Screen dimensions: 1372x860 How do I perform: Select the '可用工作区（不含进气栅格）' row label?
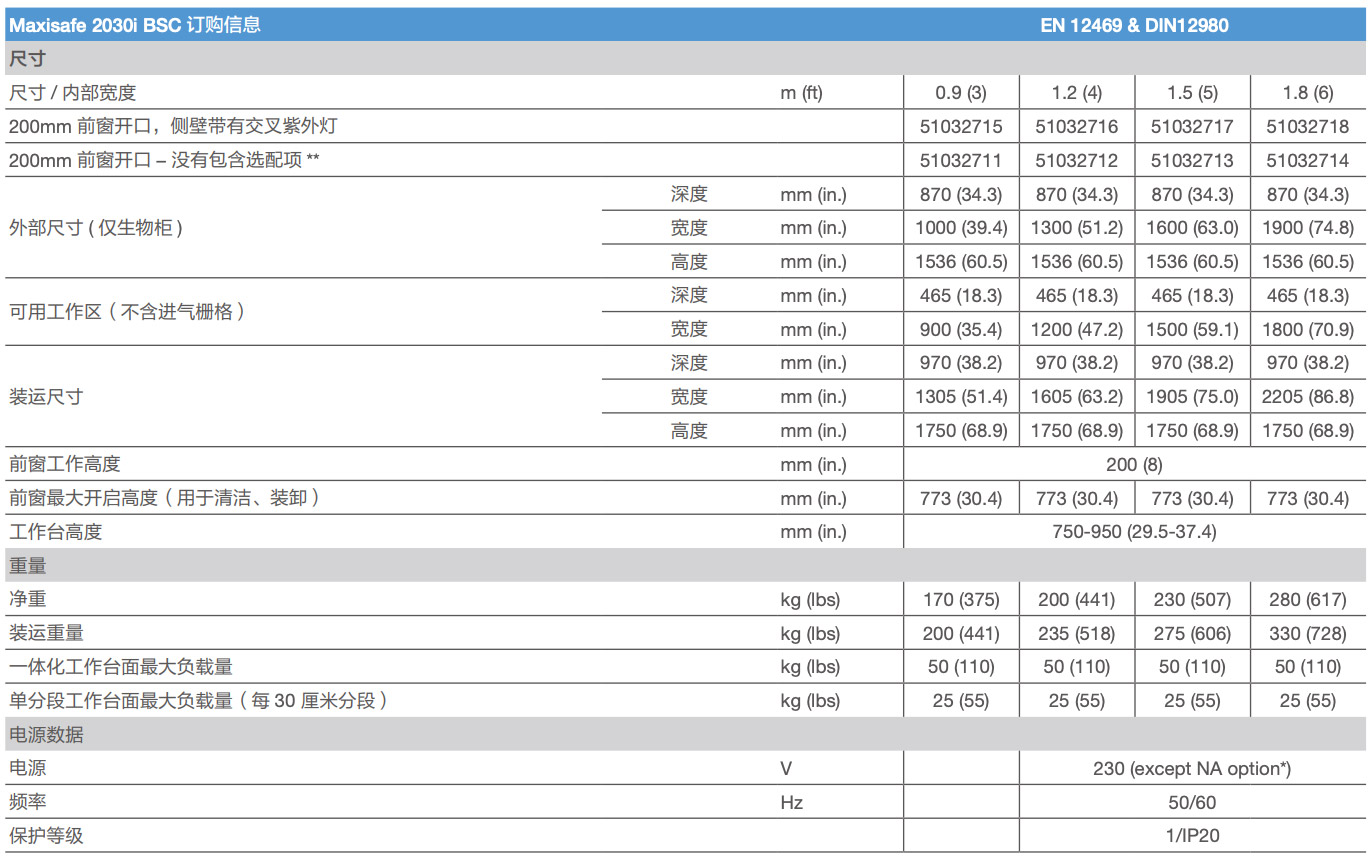(128, 312)
